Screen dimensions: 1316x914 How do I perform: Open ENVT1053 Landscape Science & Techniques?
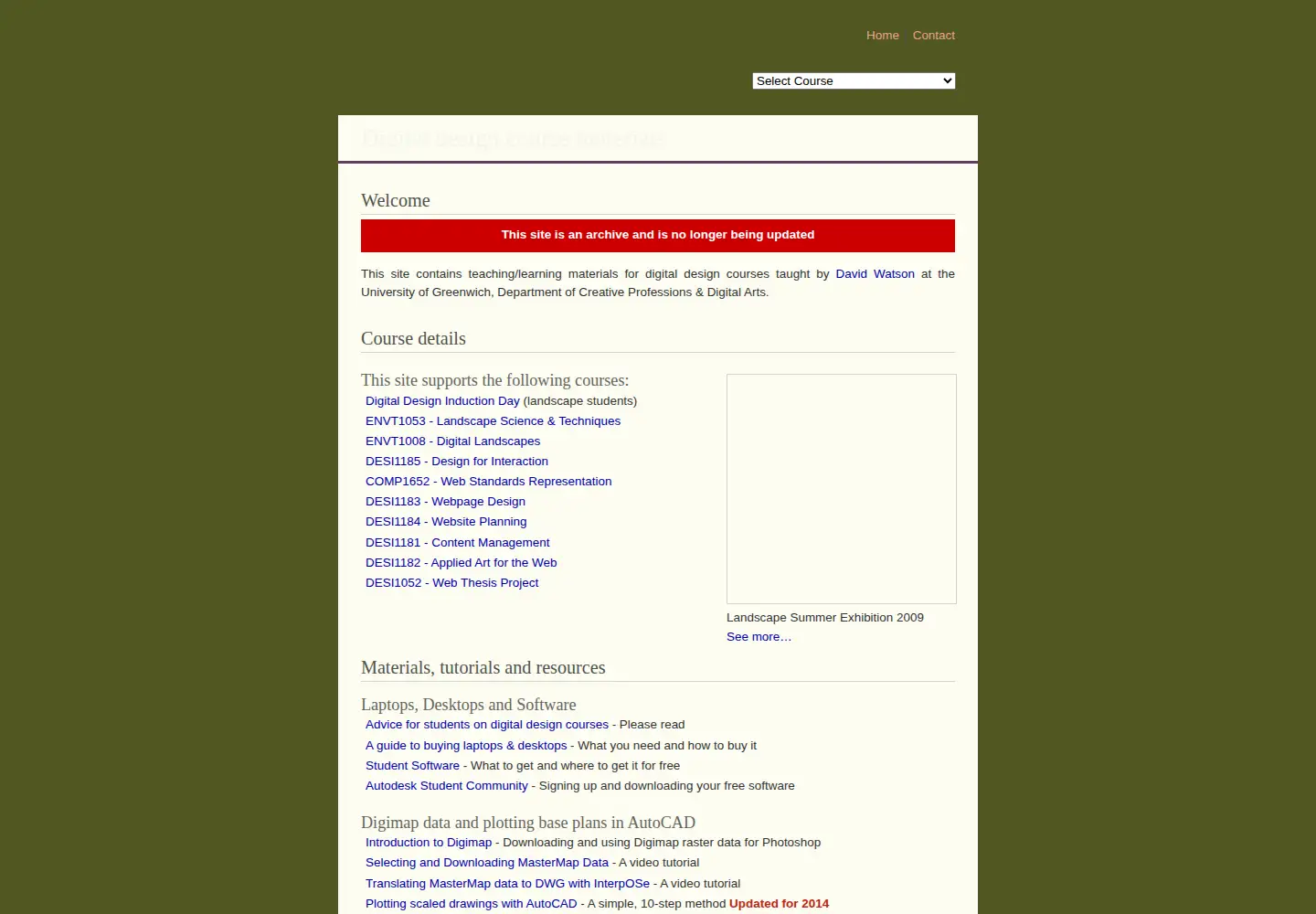coord(493,421)
